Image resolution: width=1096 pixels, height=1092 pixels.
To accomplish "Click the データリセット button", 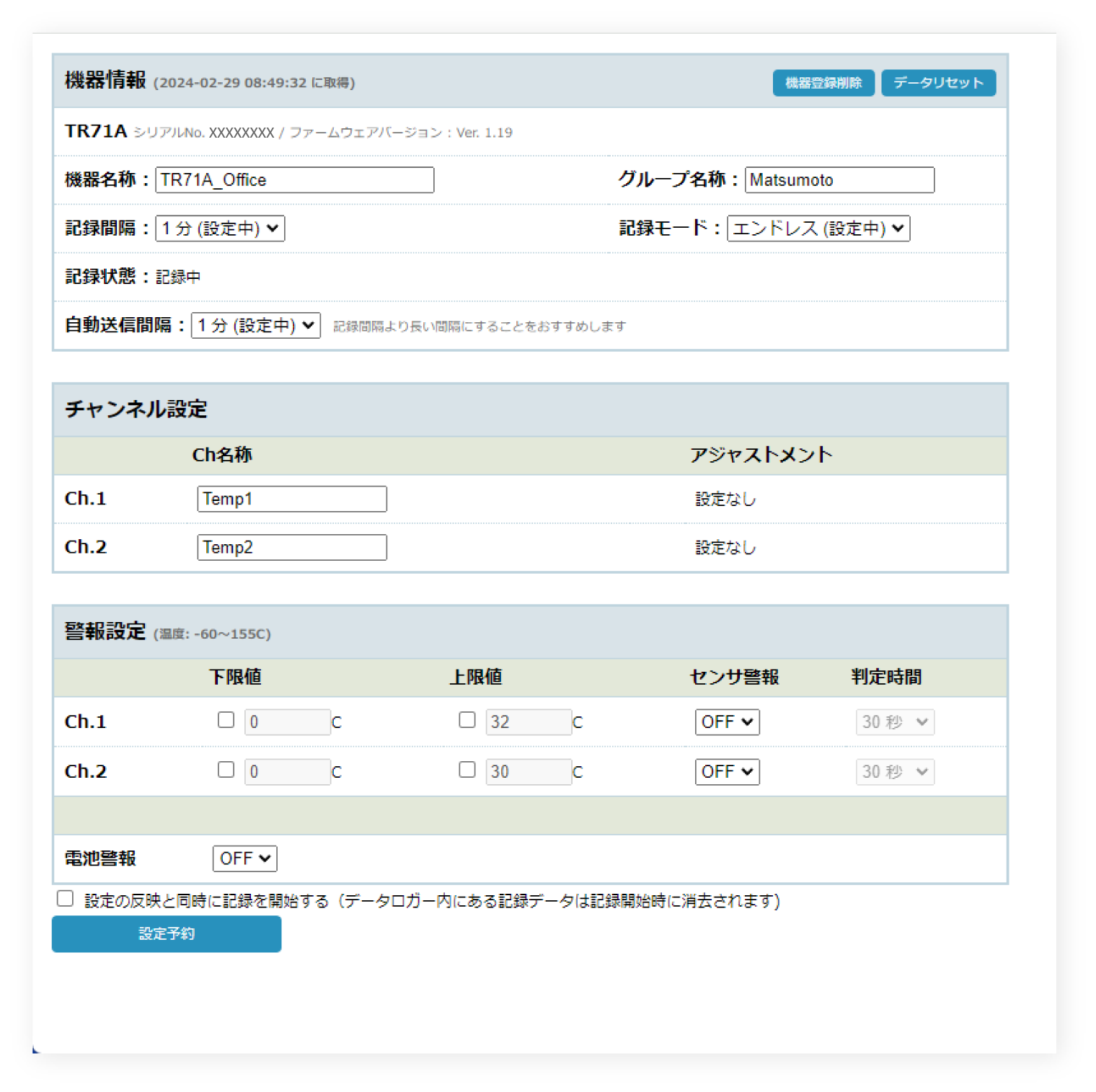I will (938, 82).
